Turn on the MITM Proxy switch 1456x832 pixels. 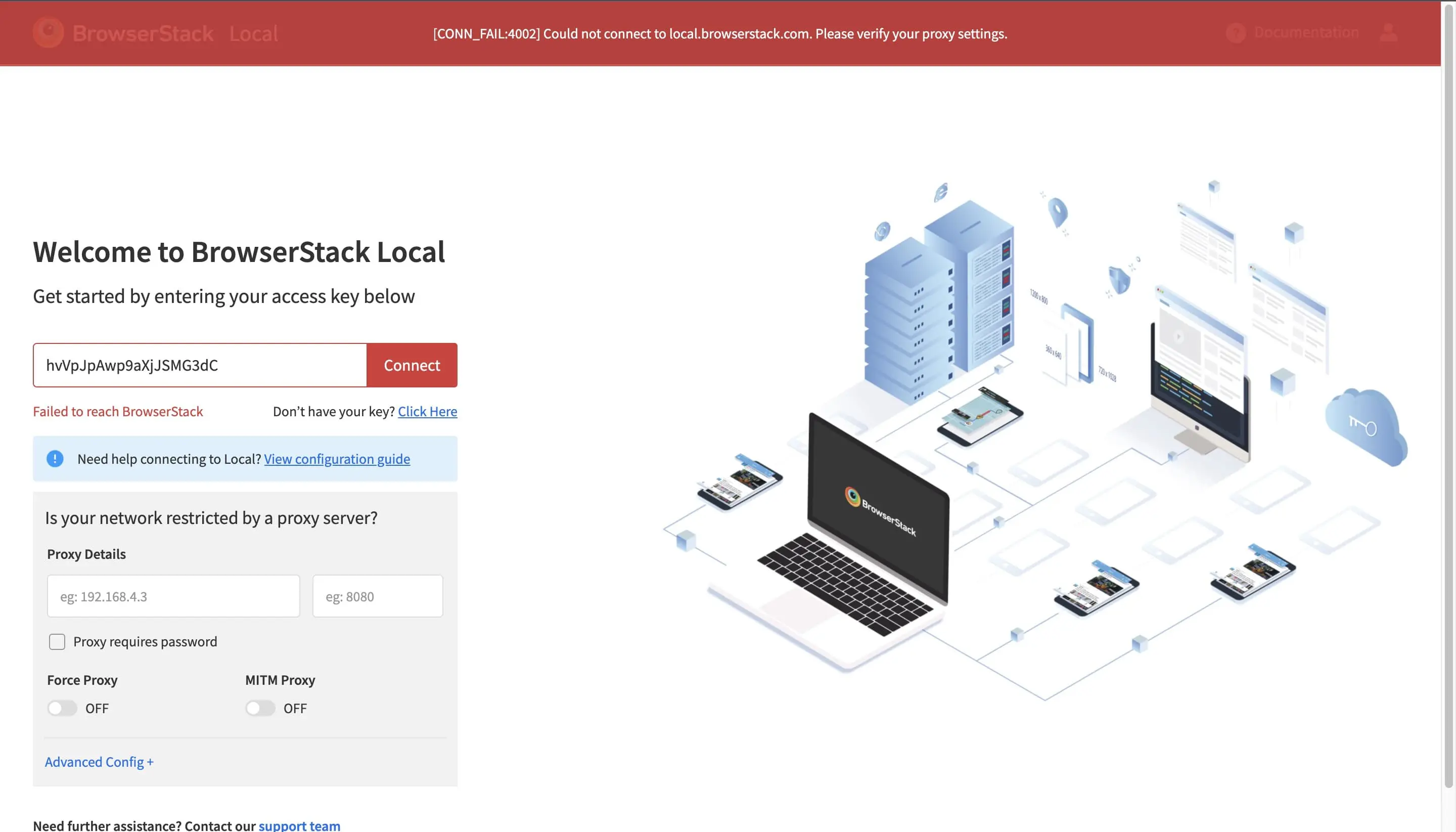click(x=260, y=708)
